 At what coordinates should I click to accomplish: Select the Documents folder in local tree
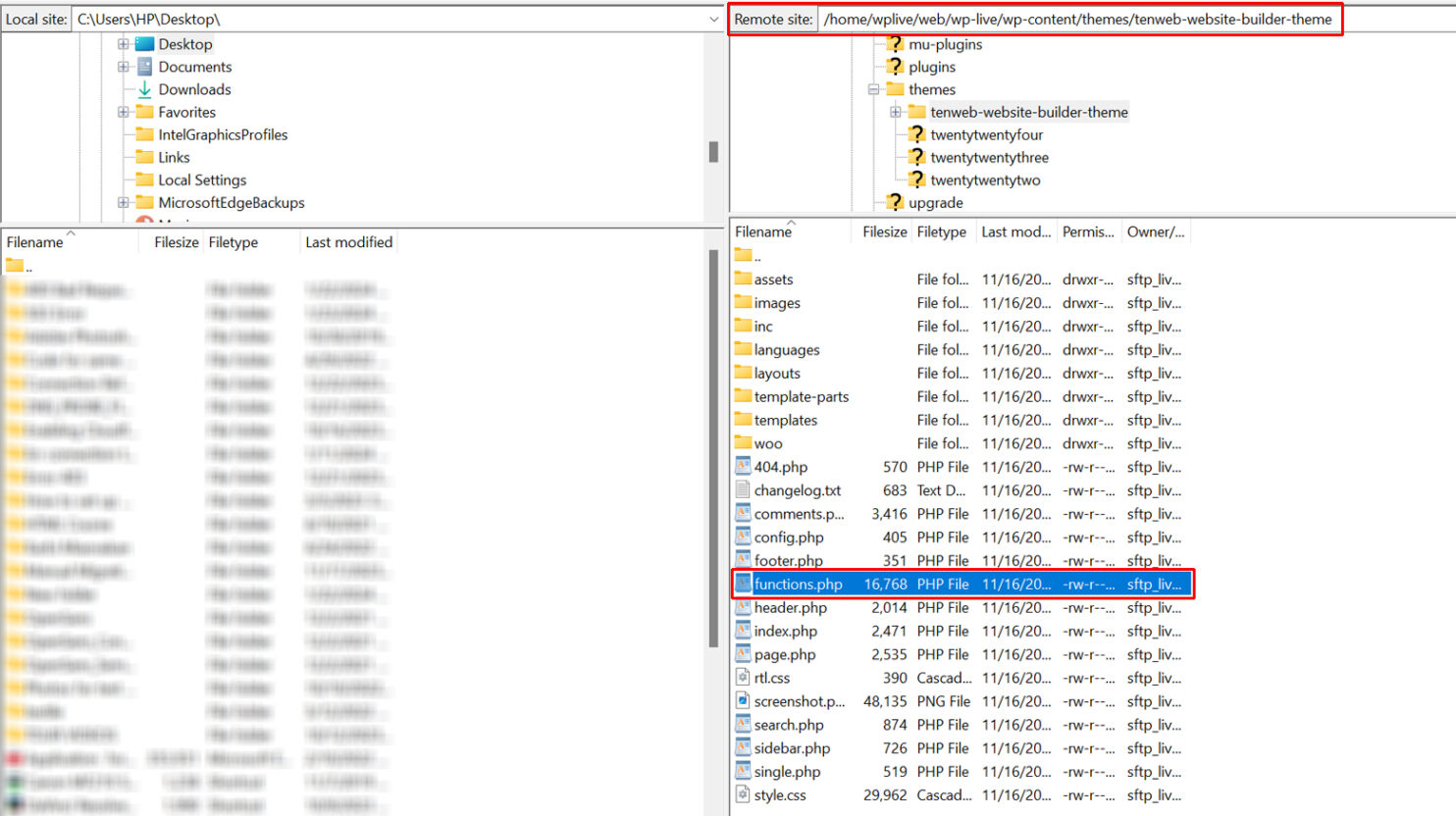point(194,67)
